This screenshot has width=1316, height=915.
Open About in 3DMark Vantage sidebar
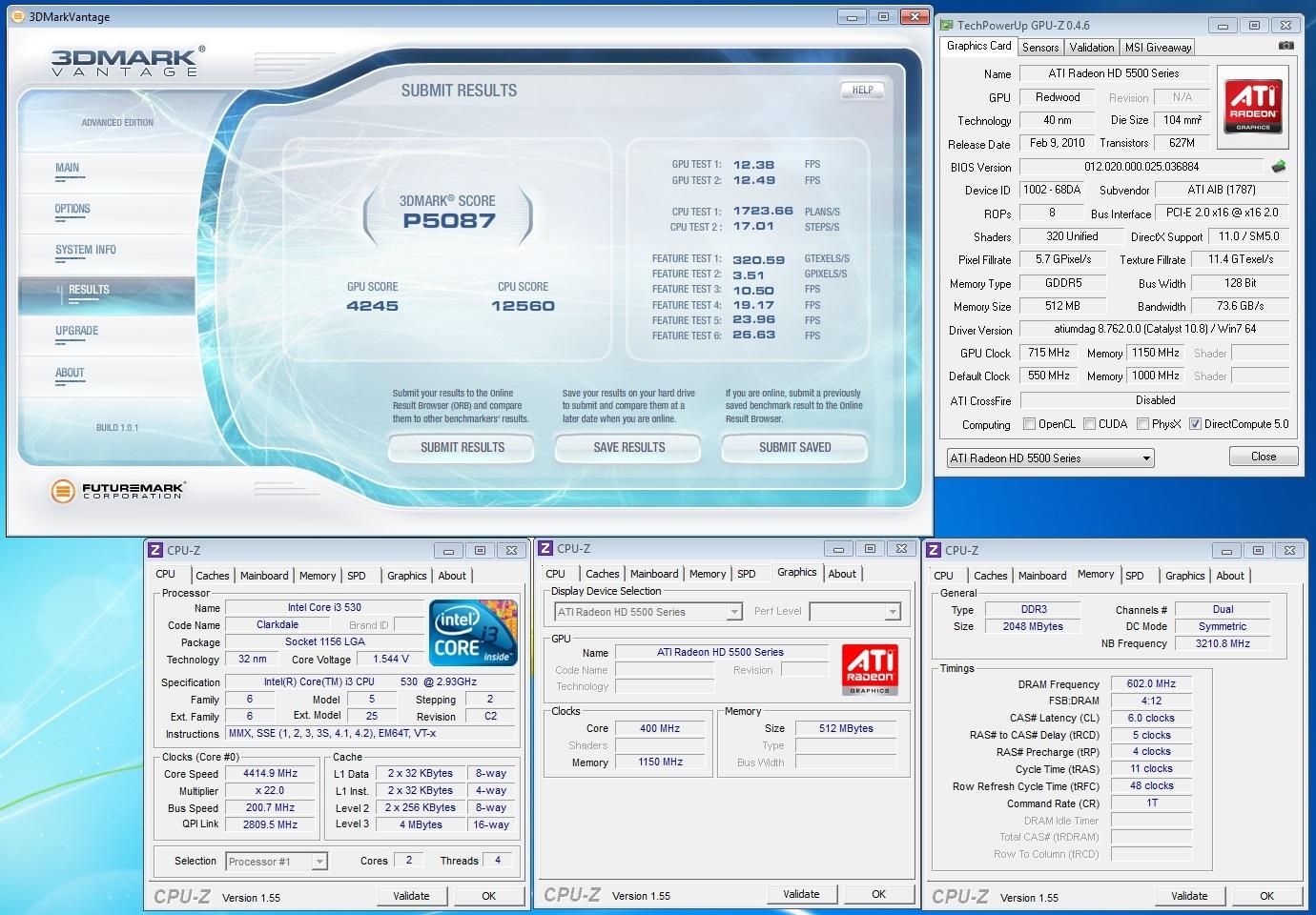pos(70,373)
